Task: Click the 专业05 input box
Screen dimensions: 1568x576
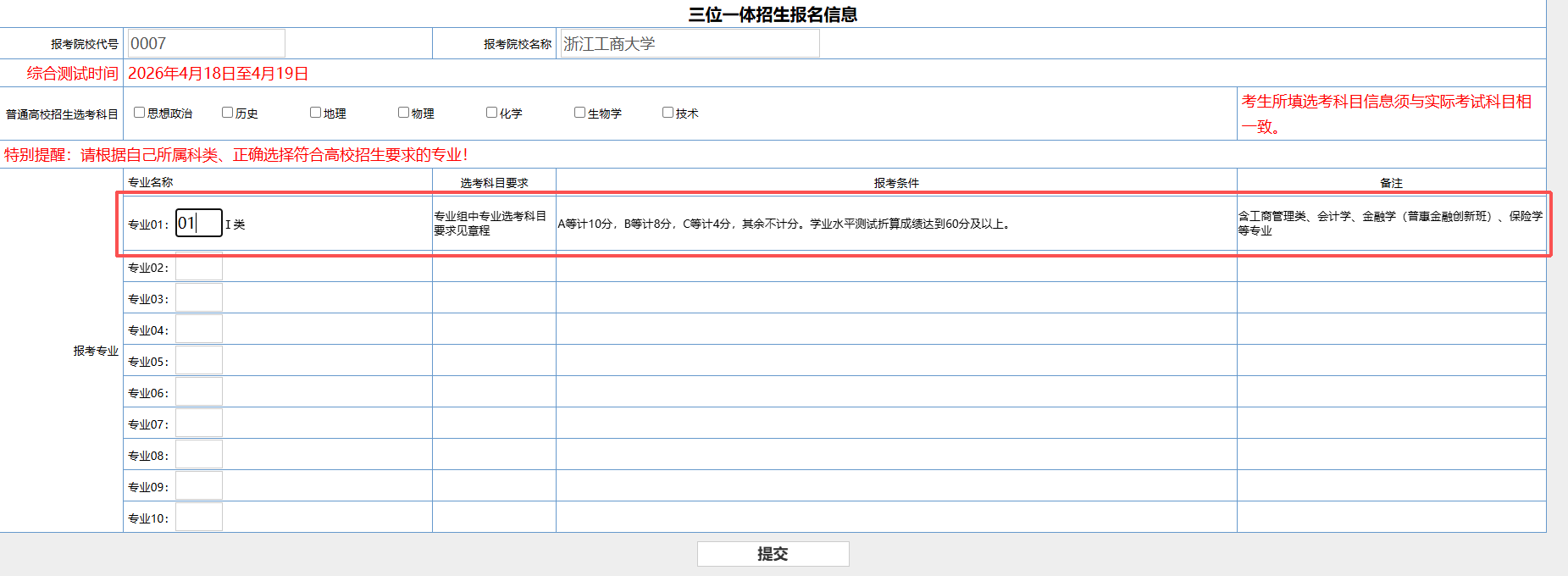Action: click(199, 361)
